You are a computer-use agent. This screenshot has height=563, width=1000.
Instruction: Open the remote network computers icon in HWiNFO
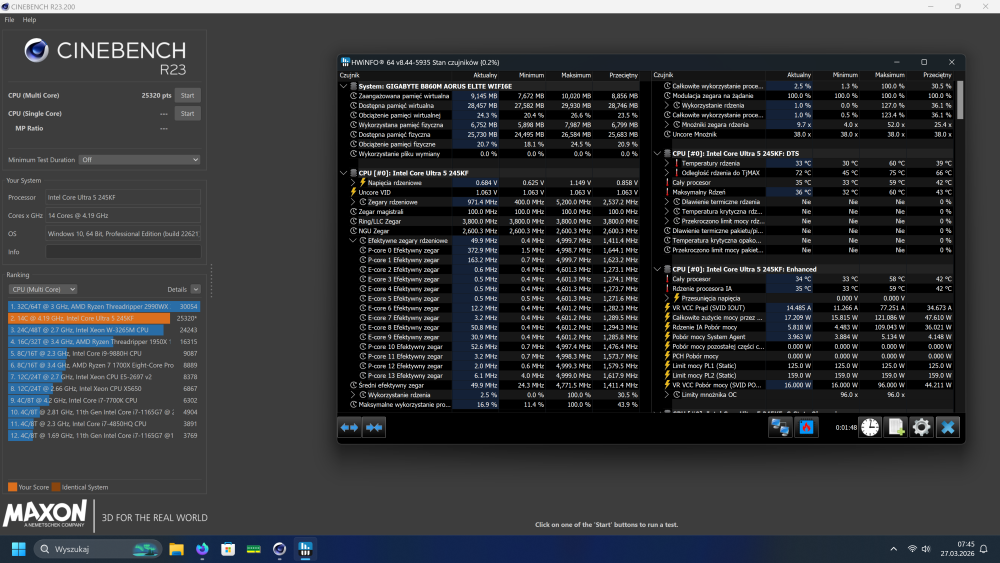780,427
